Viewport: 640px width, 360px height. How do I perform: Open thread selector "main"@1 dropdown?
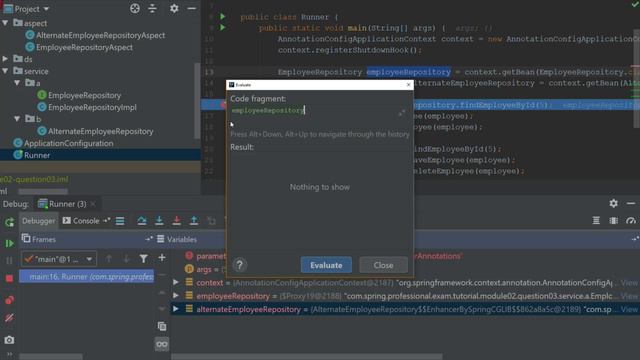[59, 259]
